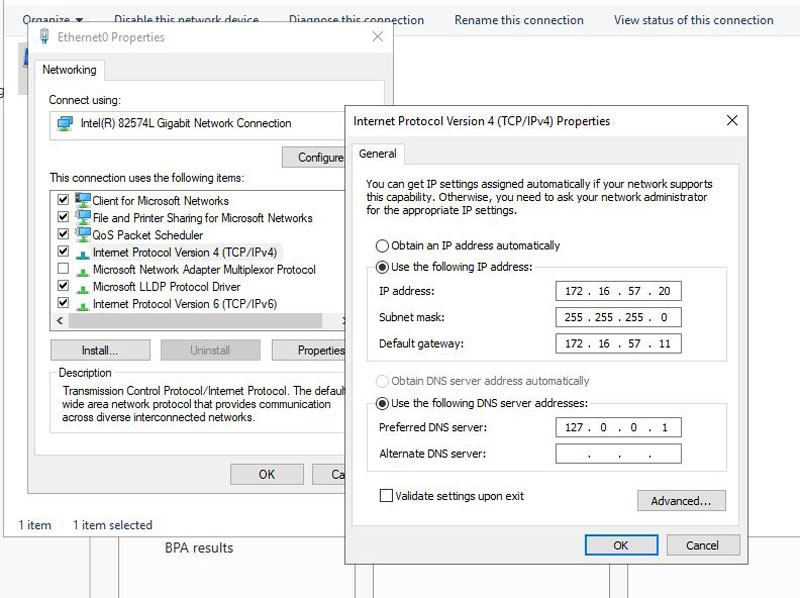Switch to the Networking tab
This screenshot has width=800, height=598.
point(69,70)
